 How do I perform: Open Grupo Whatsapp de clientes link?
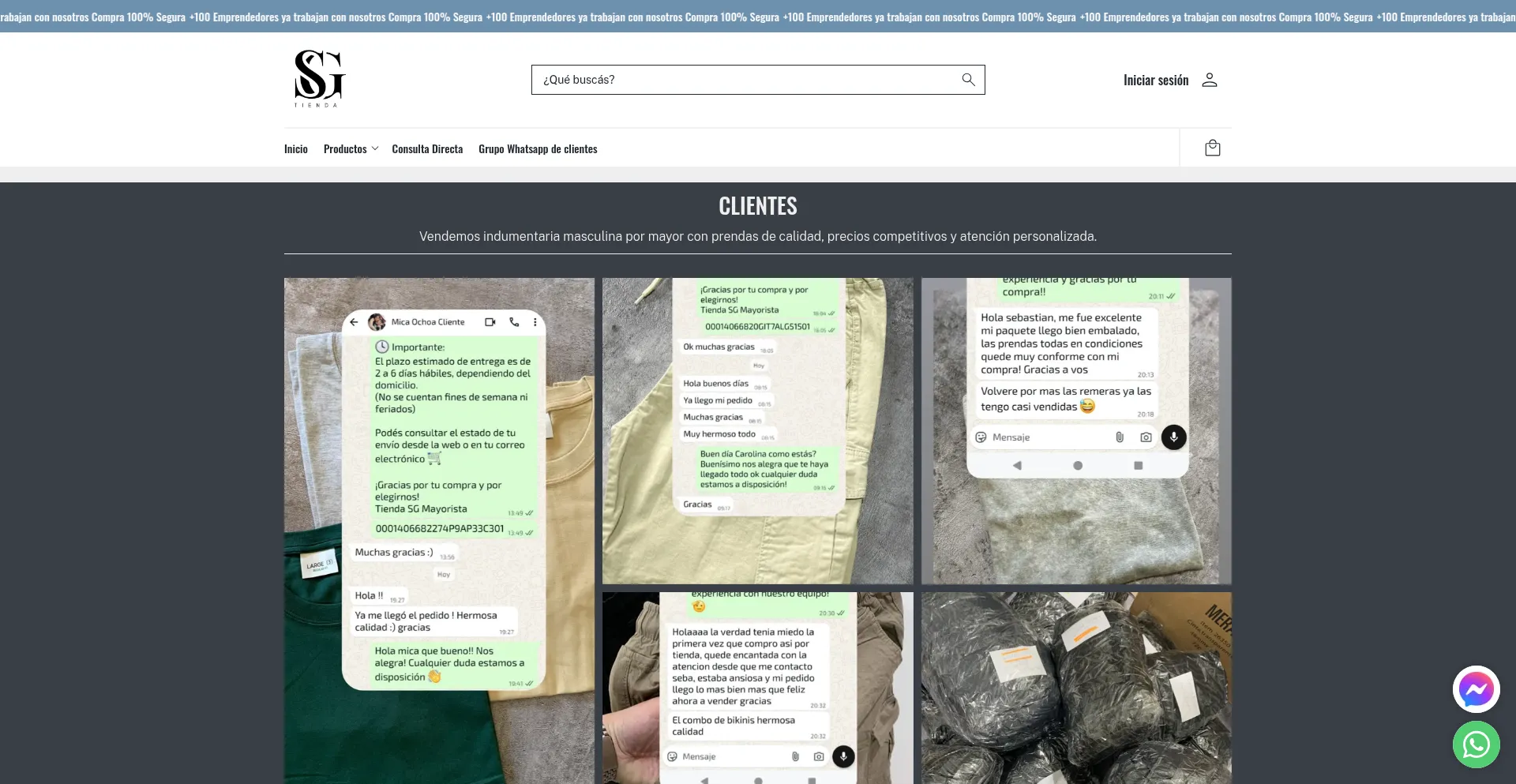tap(538, 149)
